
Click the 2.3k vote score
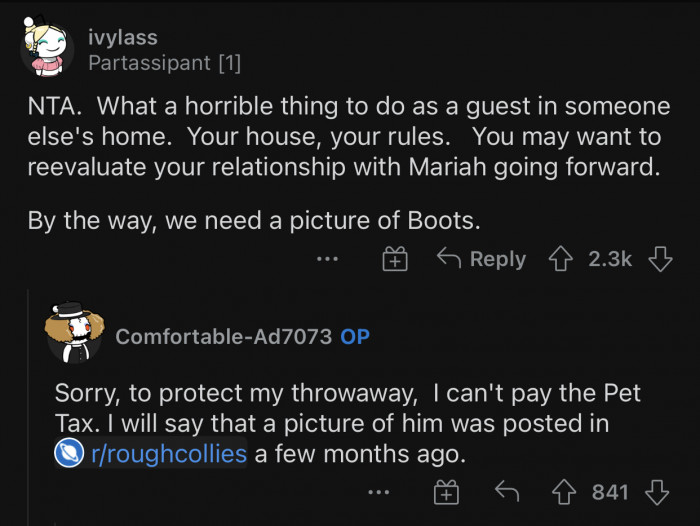610,259
